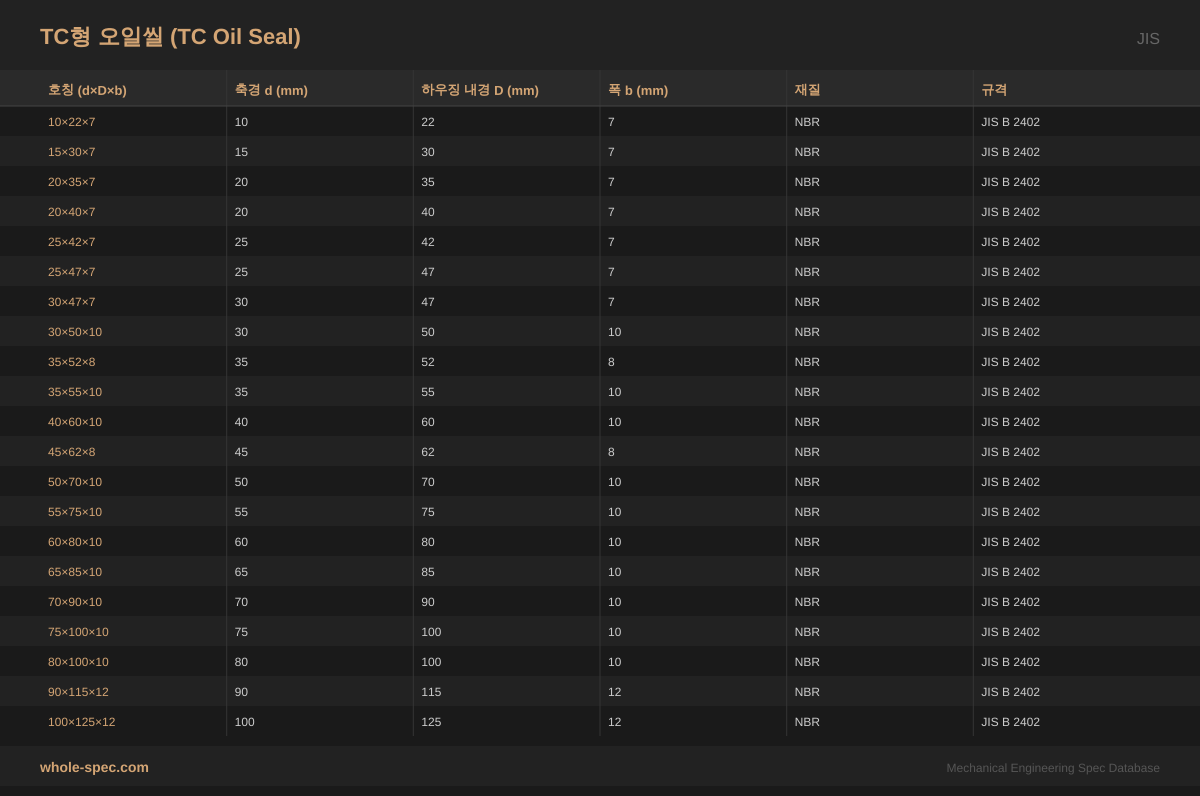Select the 10×22×7 seal entry

point(72,122)
